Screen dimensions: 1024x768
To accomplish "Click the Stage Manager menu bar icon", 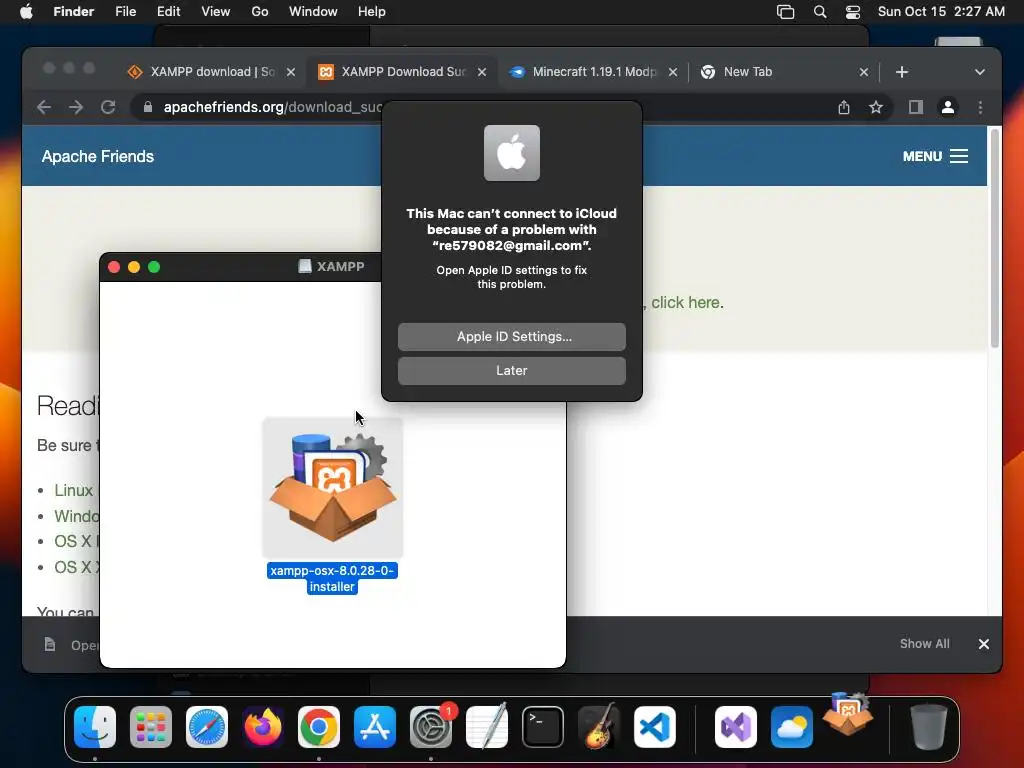I will 786,11.
